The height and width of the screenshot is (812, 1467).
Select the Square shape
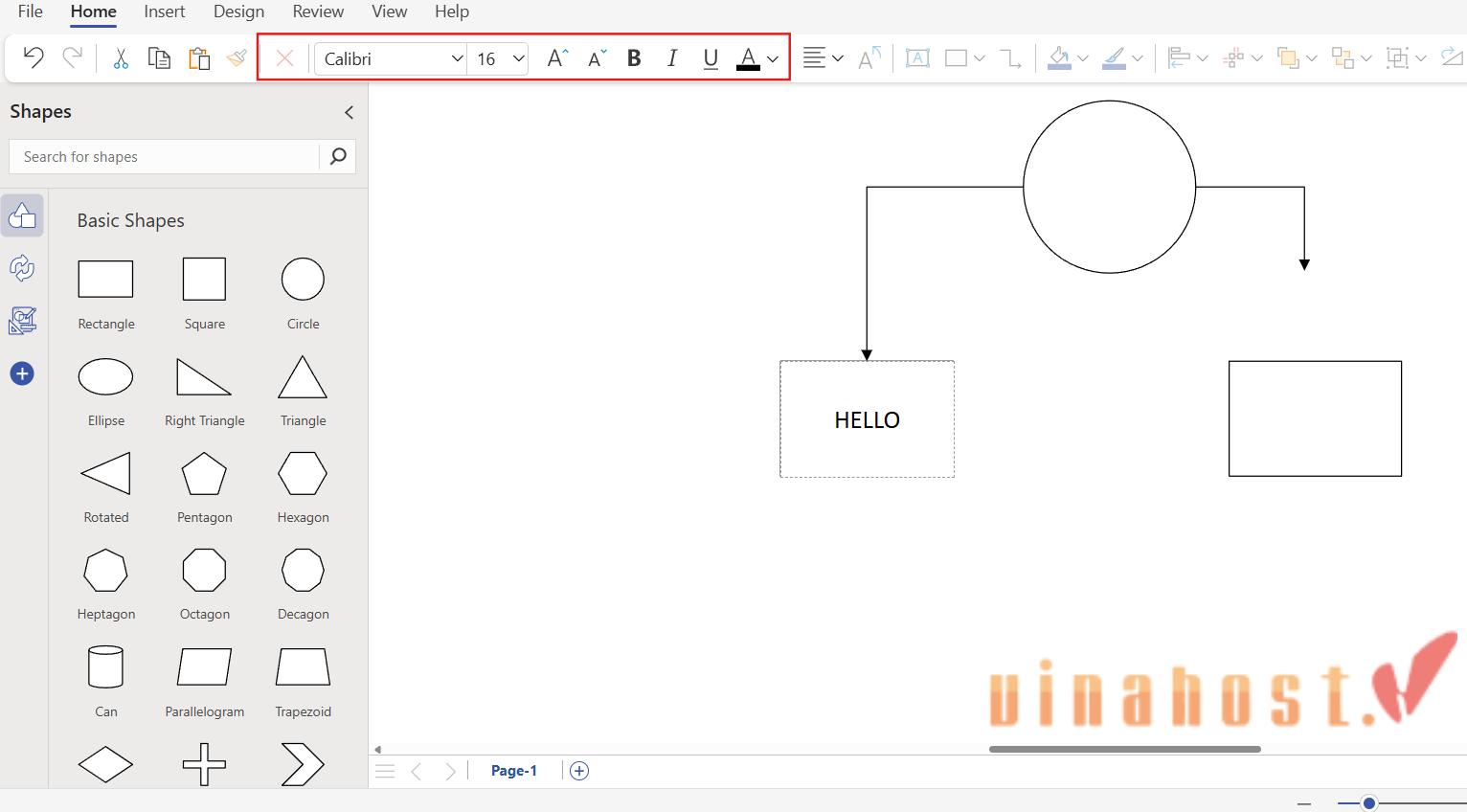204,279
